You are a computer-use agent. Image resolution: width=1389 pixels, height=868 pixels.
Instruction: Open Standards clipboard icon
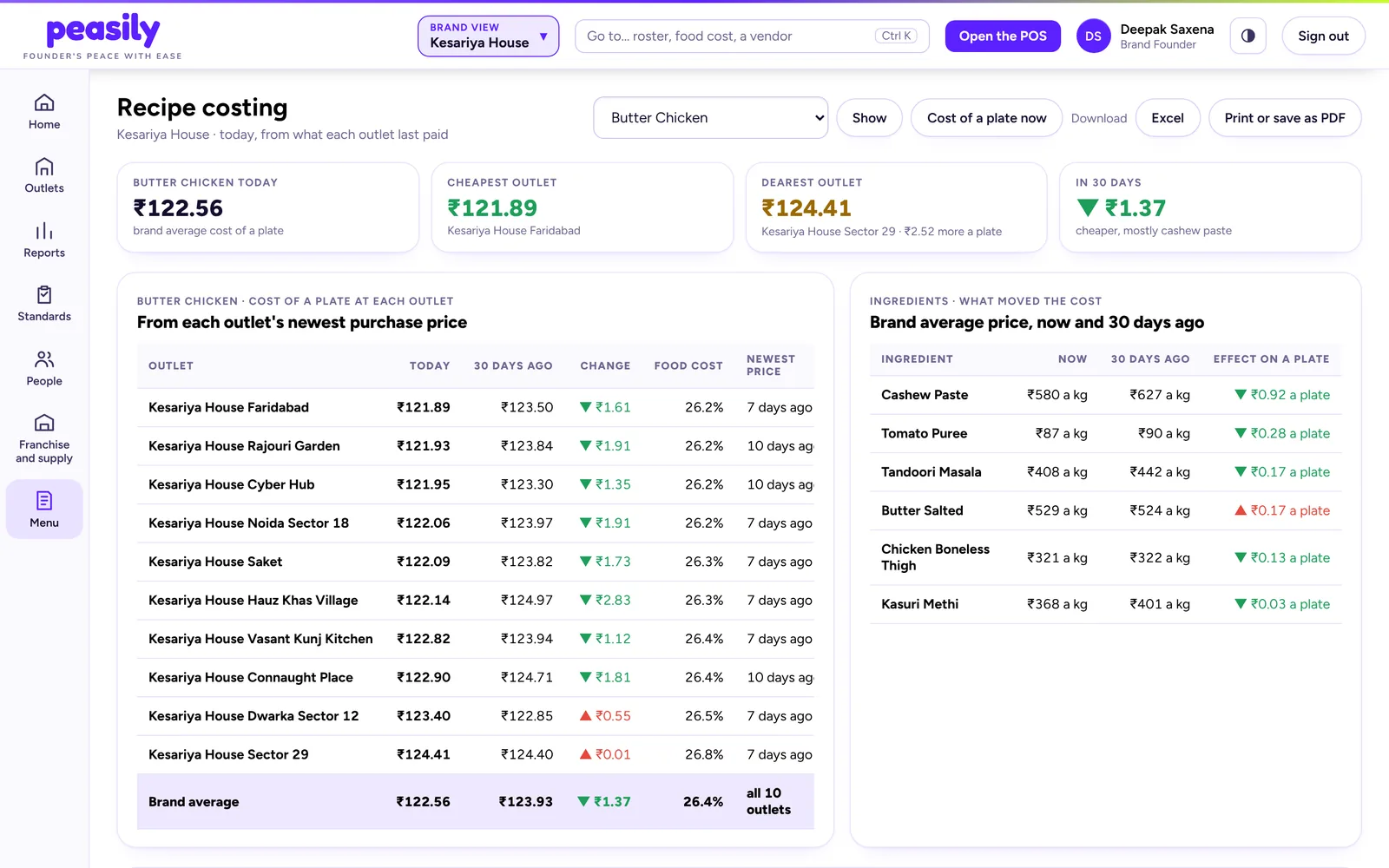click(44, 295)
